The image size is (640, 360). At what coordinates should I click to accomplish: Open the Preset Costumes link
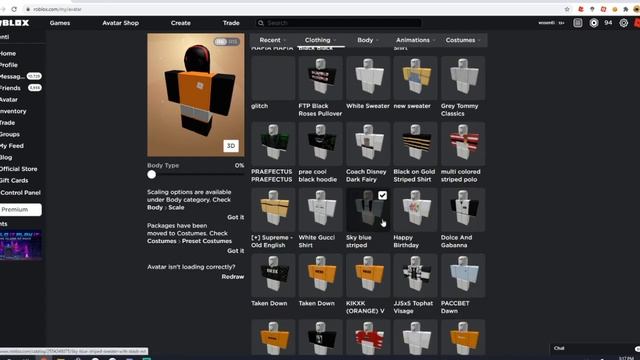pos(207,241)
